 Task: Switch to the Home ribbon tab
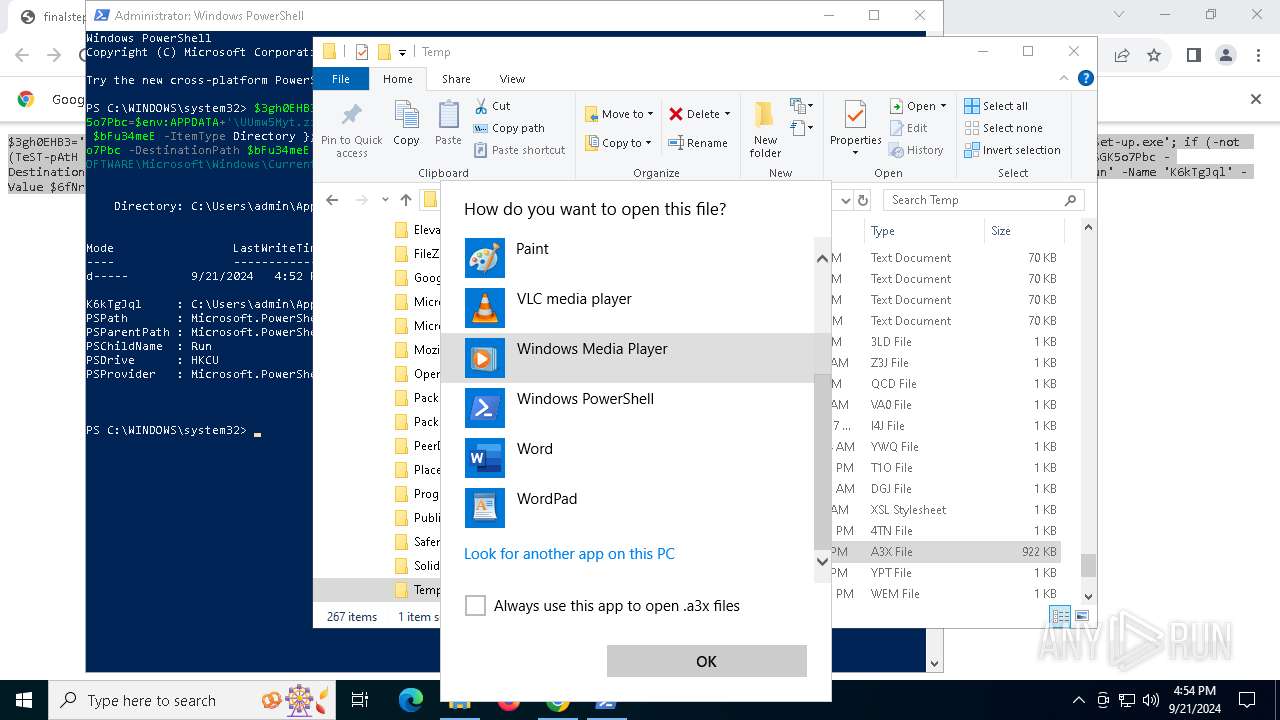[x=397, y=79]
